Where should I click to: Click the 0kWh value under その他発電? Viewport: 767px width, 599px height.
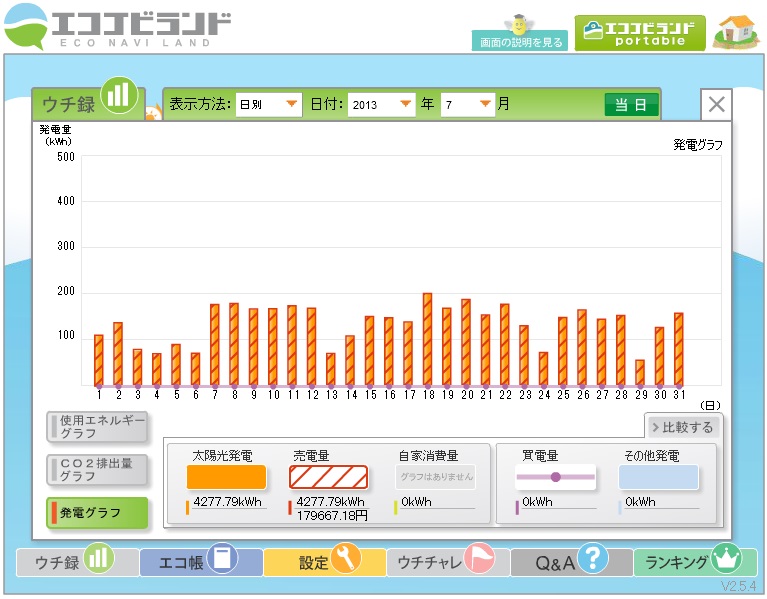(x=640, y=502)
